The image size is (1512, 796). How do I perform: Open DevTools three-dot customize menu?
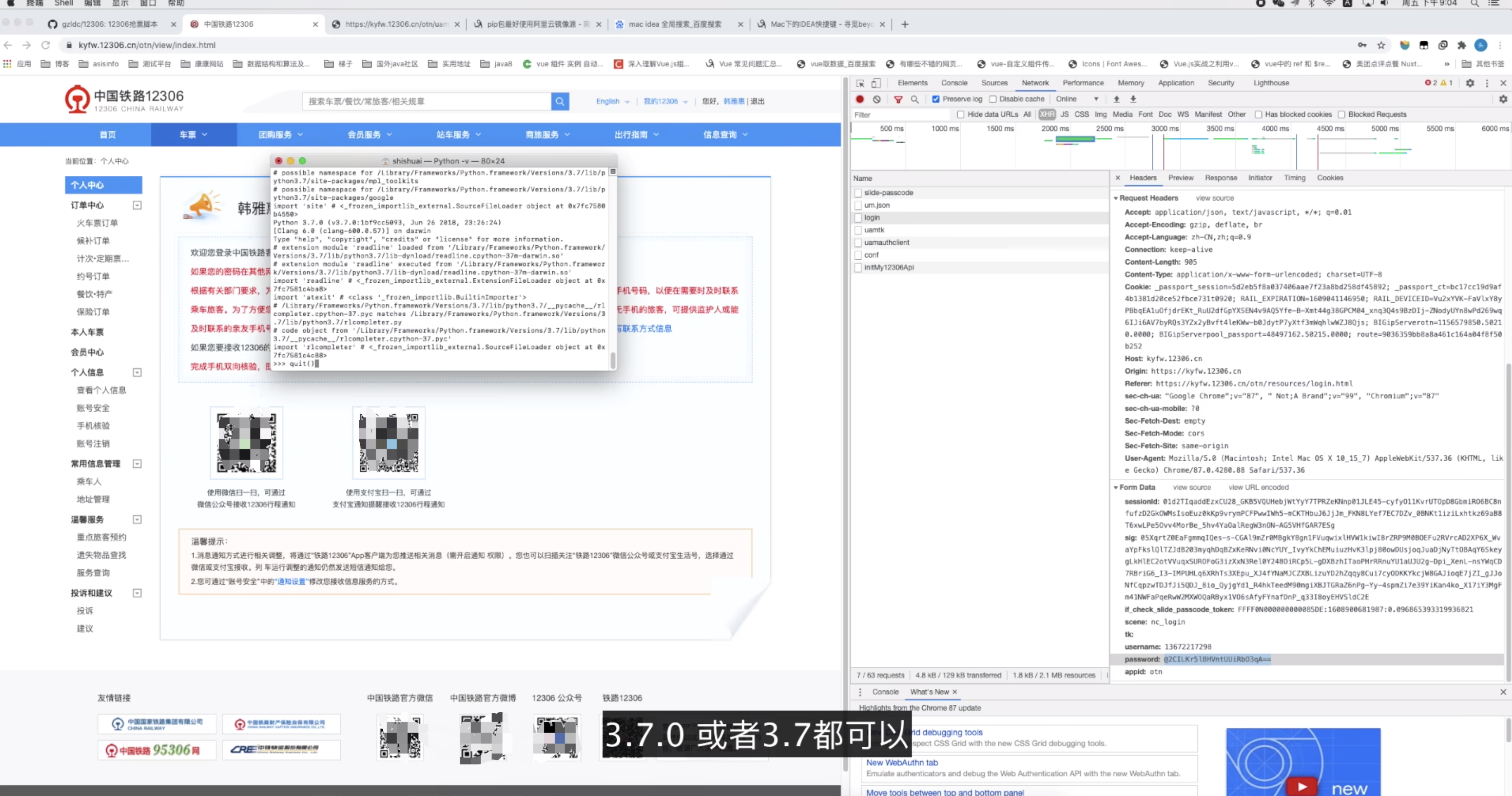[1487, 83]
